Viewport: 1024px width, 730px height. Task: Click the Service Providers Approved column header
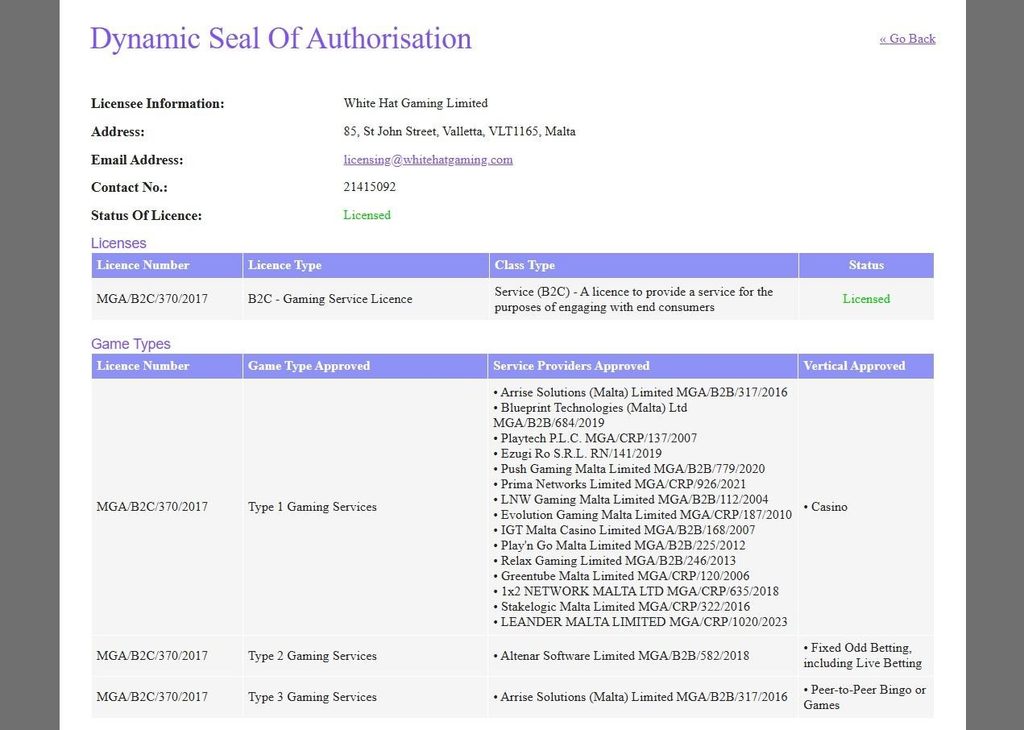642,366
